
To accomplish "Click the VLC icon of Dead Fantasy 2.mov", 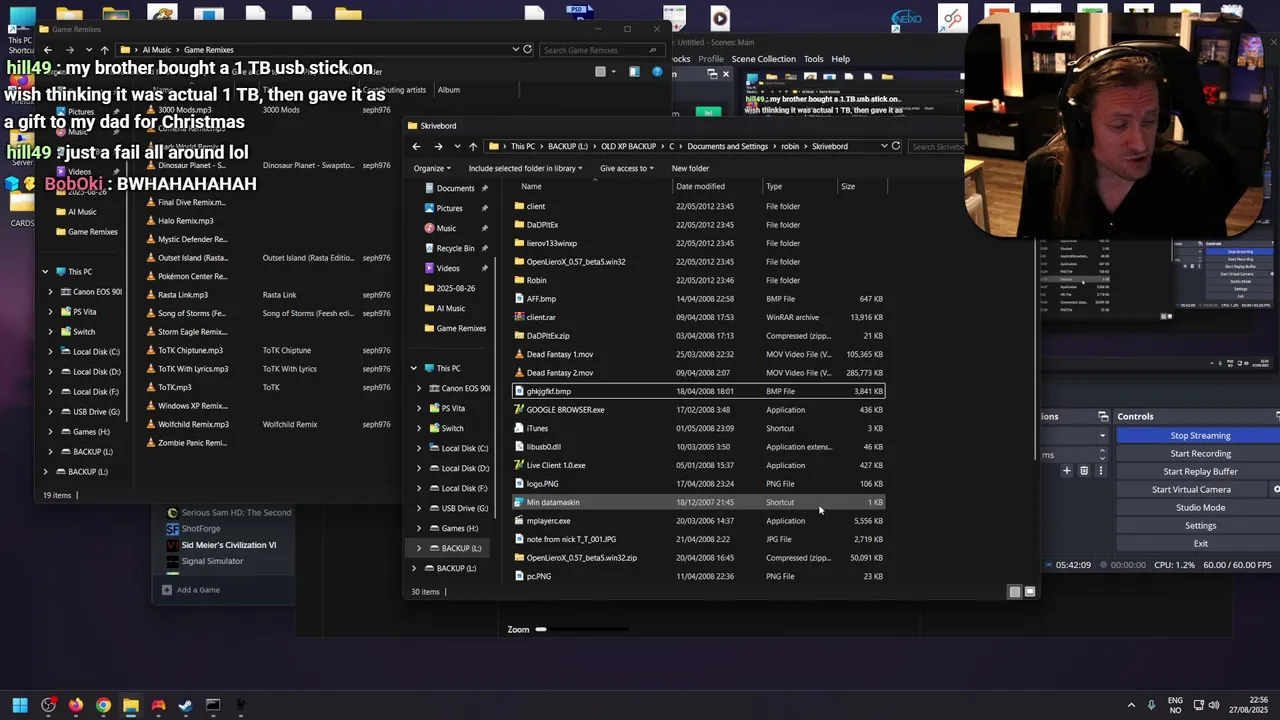I will (519, 373).
